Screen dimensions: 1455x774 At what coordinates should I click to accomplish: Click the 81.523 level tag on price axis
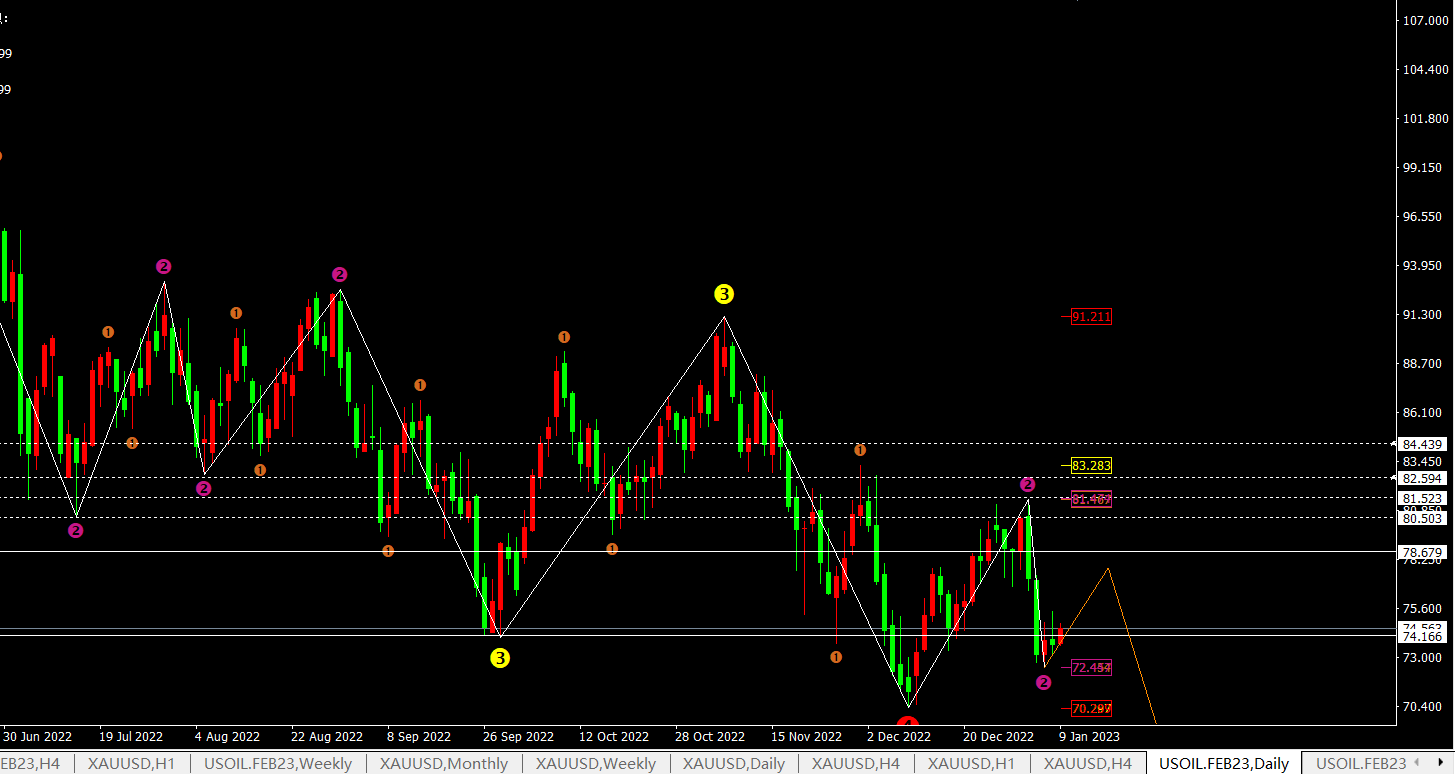(x=1422, y=498)
